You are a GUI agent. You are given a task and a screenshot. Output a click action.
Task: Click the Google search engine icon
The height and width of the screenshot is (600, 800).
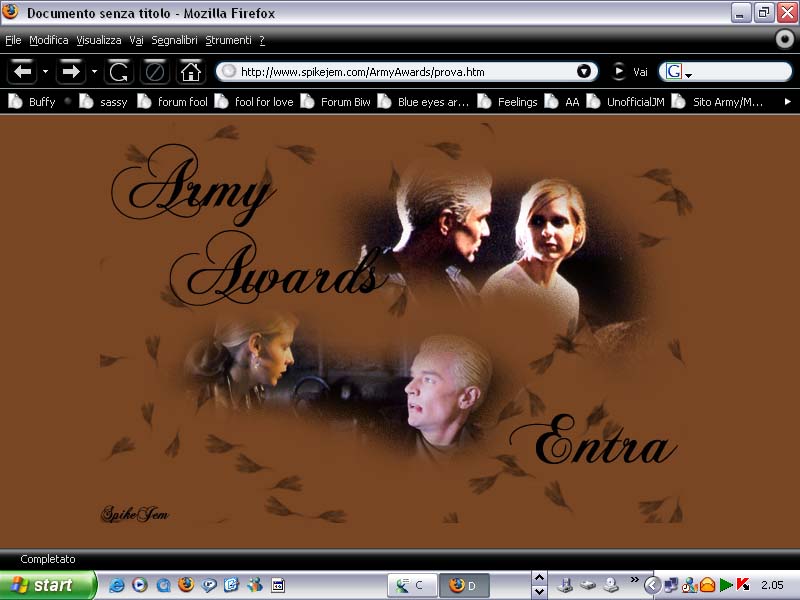[x=673, y=71]
